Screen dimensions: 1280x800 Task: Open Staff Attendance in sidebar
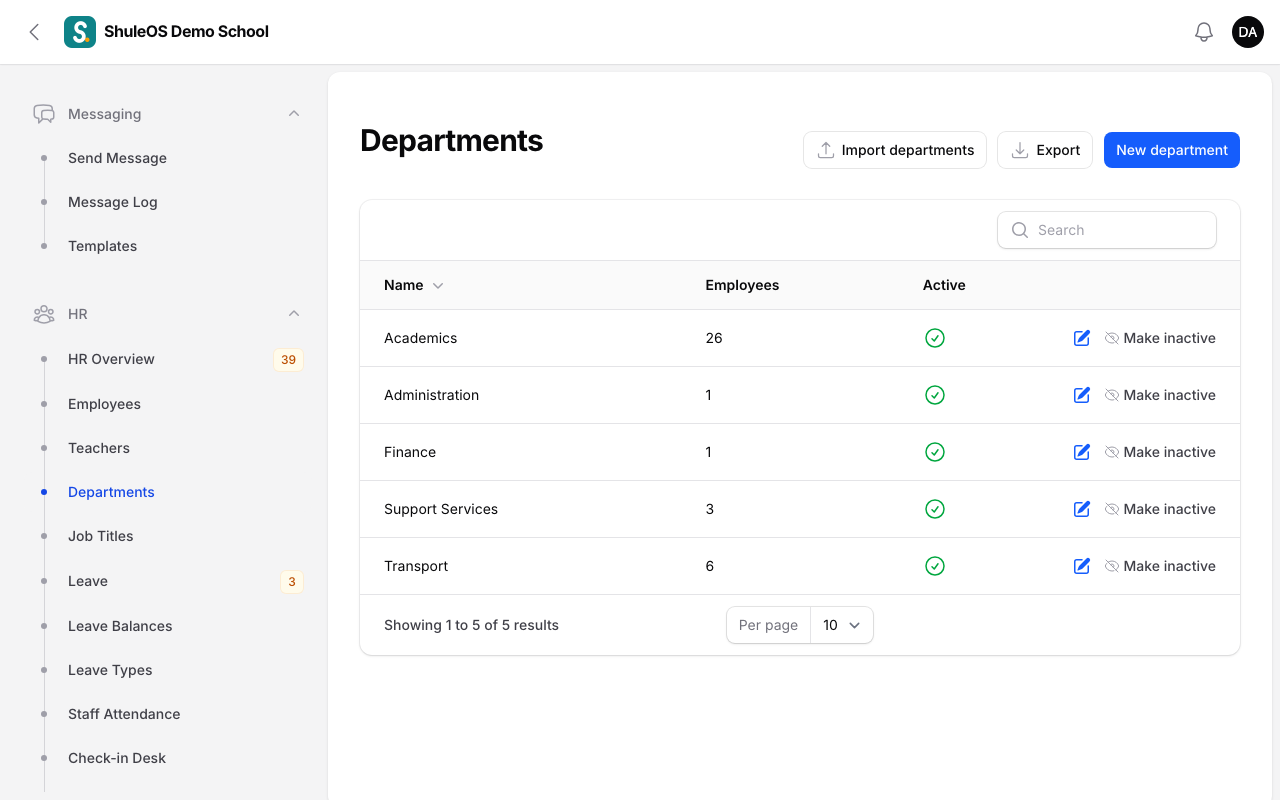tap(124, 714)
